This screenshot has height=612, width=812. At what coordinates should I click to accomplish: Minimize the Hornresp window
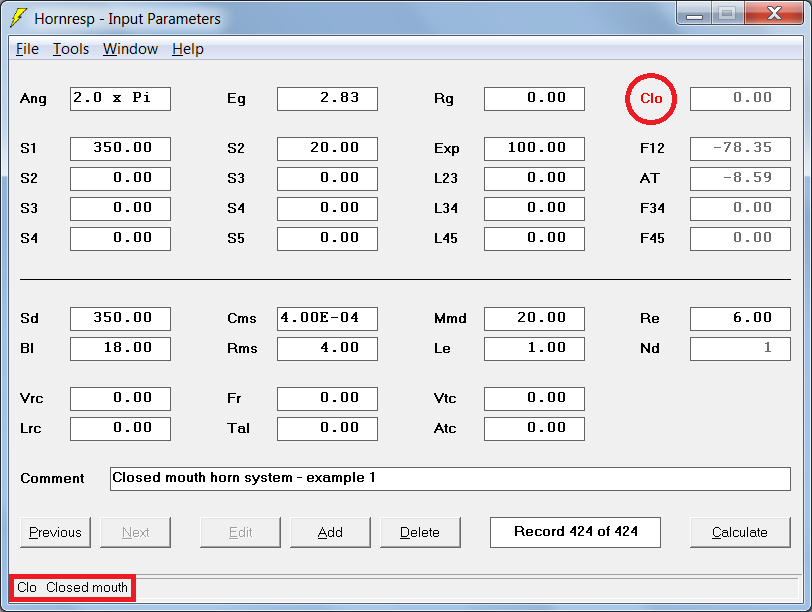tap(694, 14)
